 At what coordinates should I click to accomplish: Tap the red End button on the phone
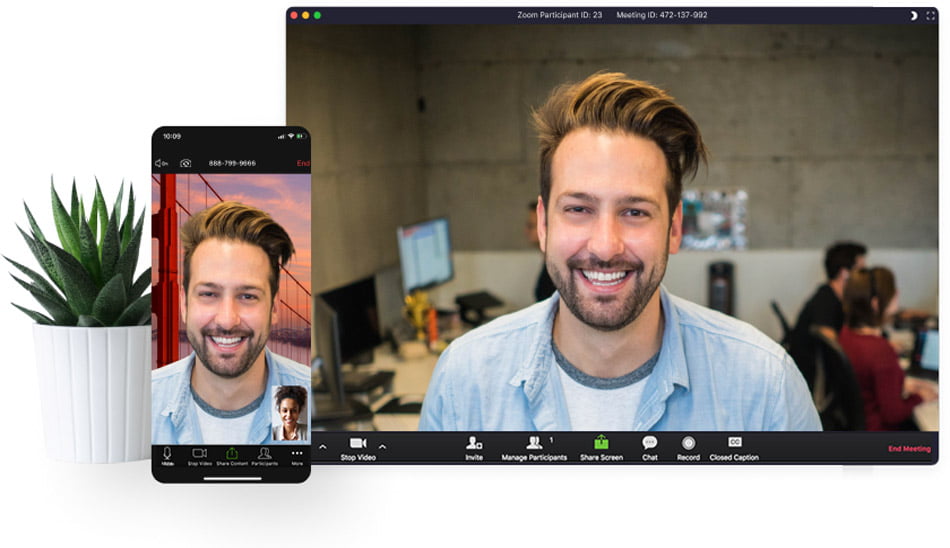click(303, 163)
